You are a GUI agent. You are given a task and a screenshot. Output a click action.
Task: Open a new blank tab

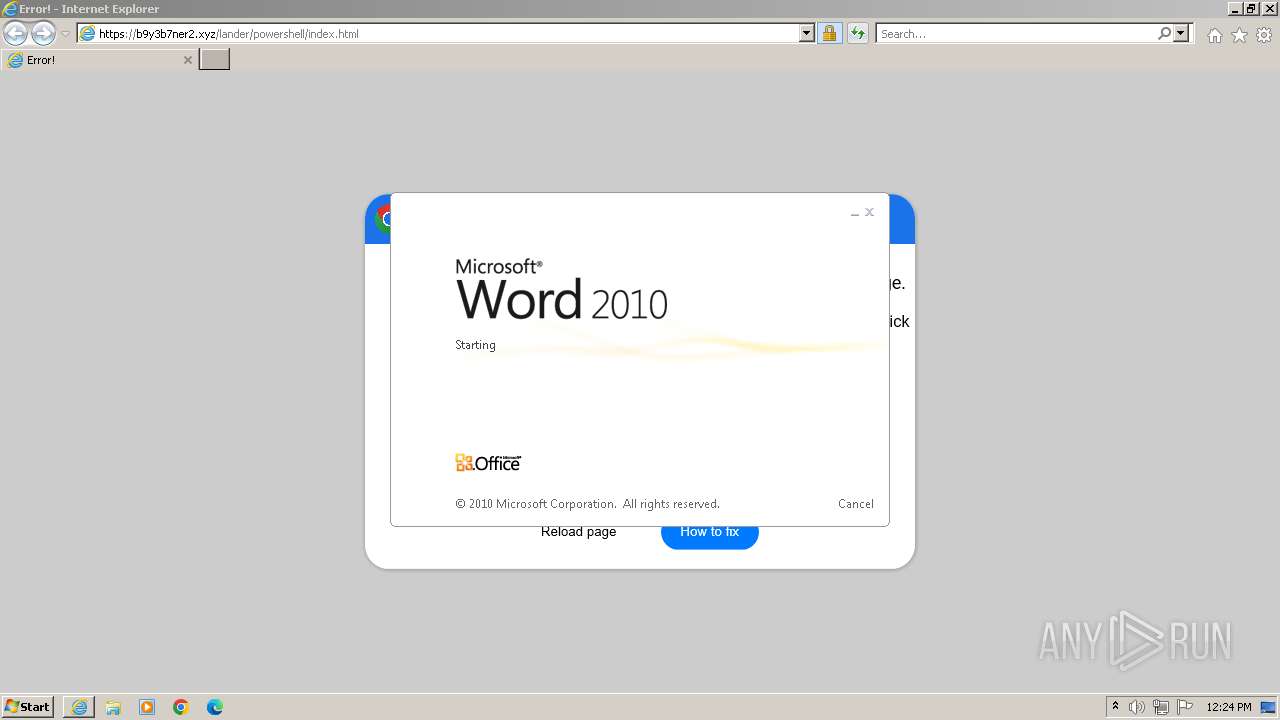tap(215, 60)
